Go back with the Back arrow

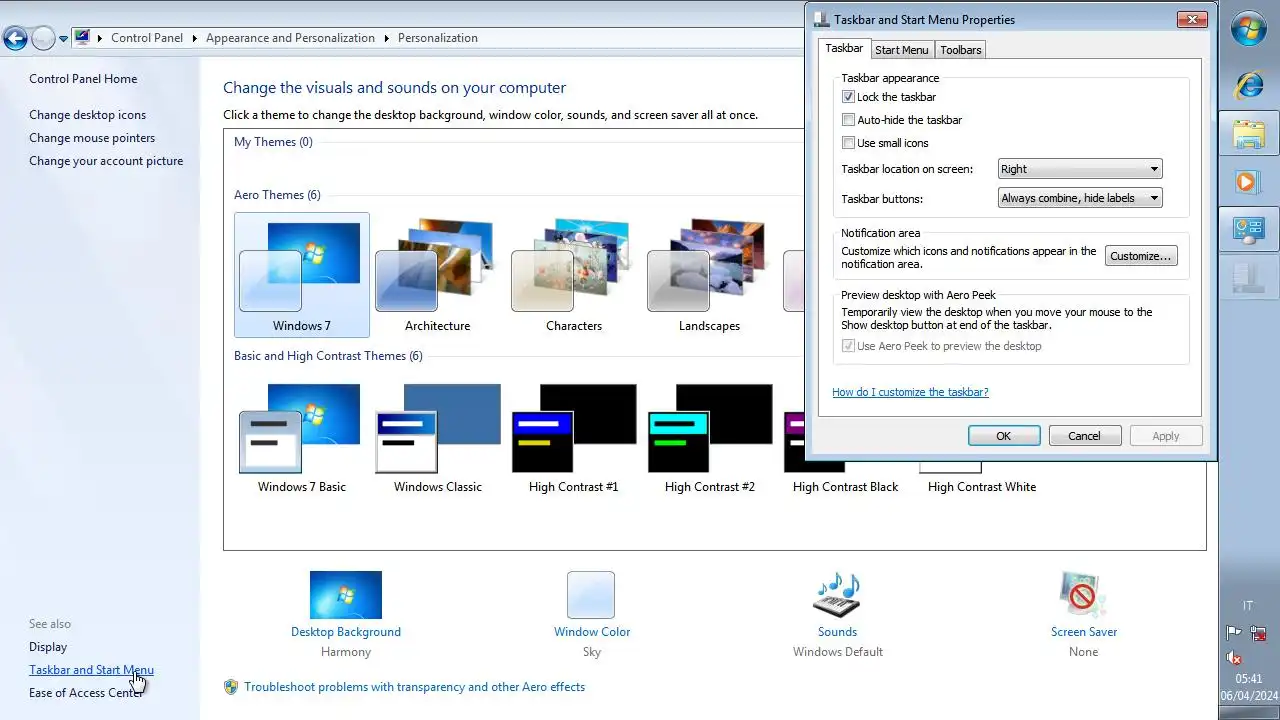pyautogui.click(x=15, y=38)
